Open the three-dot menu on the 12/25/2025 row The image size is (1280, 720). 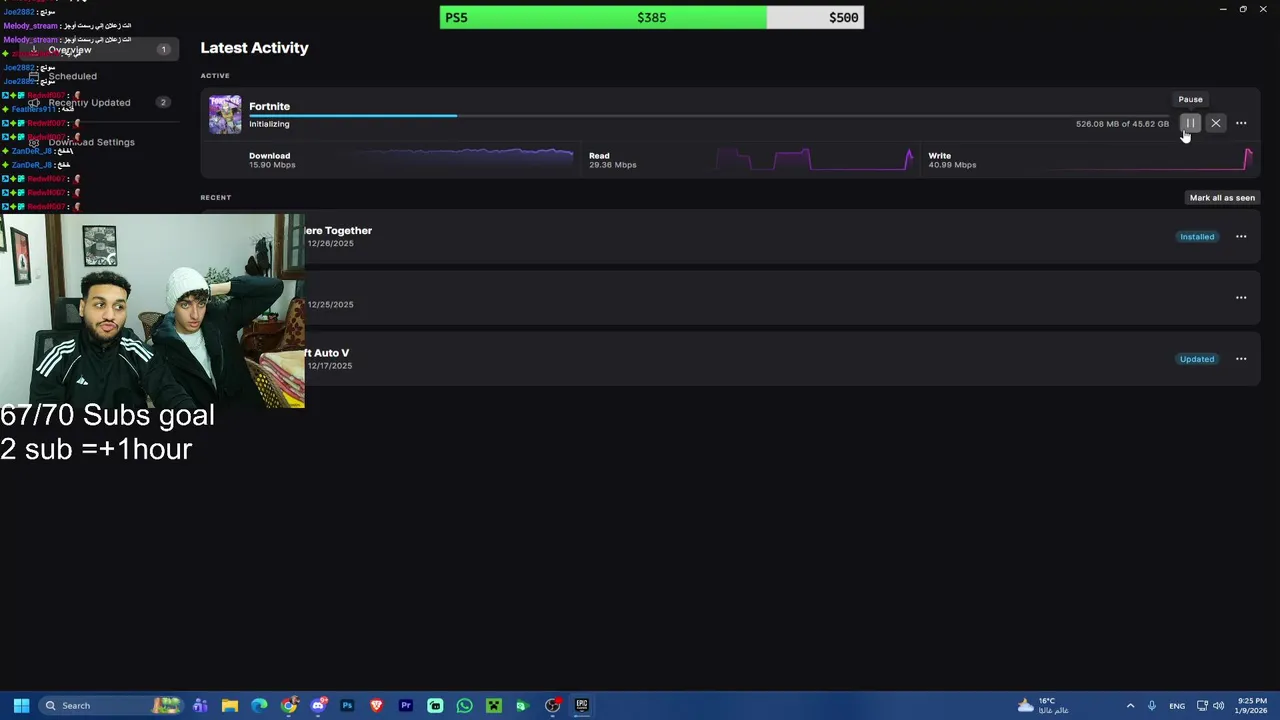click(1241, 298)
